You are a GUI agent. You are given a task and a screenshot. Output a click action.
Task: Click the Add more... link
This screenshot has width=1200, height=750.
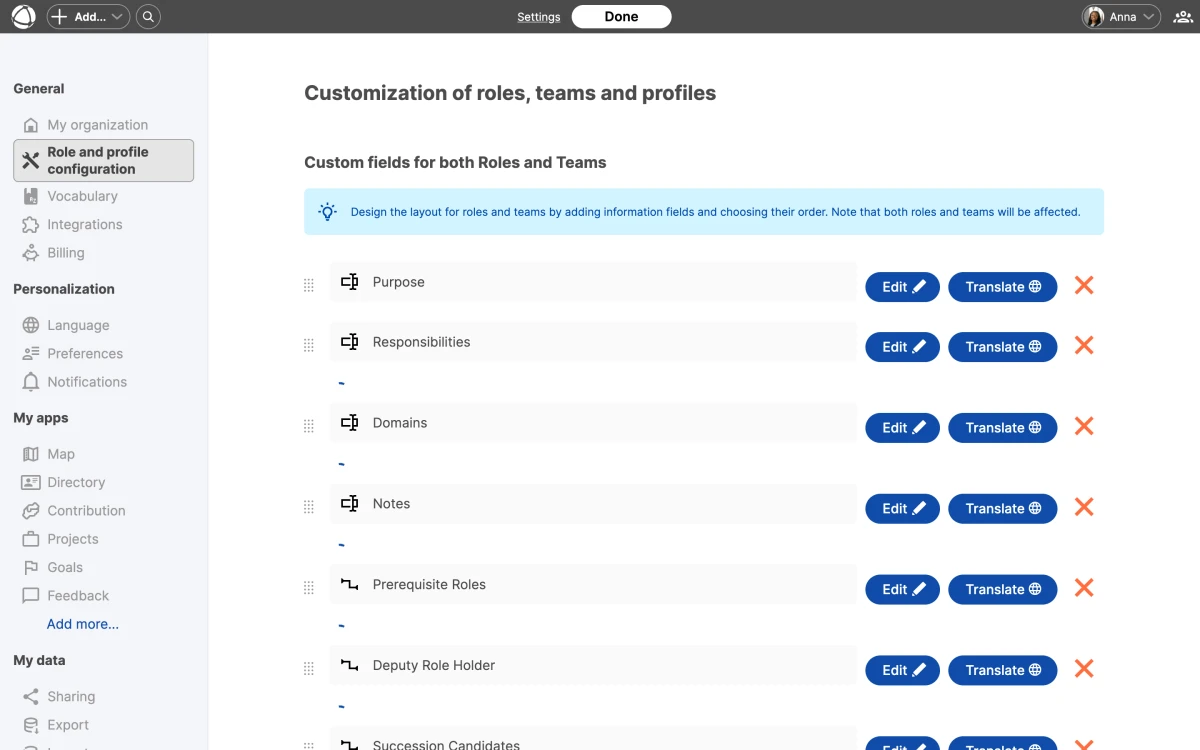point(82,623)
